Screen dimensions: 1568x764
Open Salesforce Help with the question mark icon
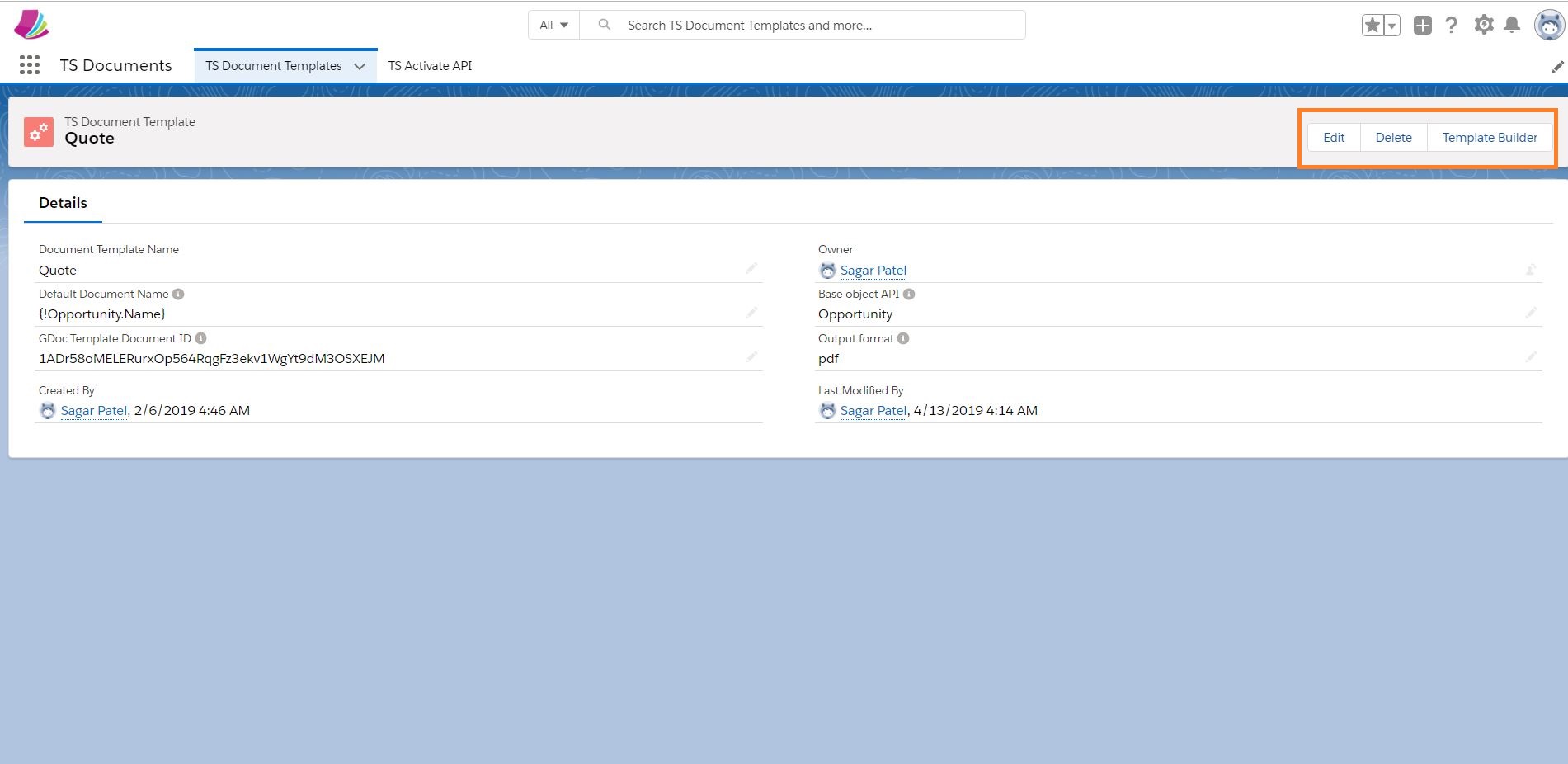tap(1452, 25)
